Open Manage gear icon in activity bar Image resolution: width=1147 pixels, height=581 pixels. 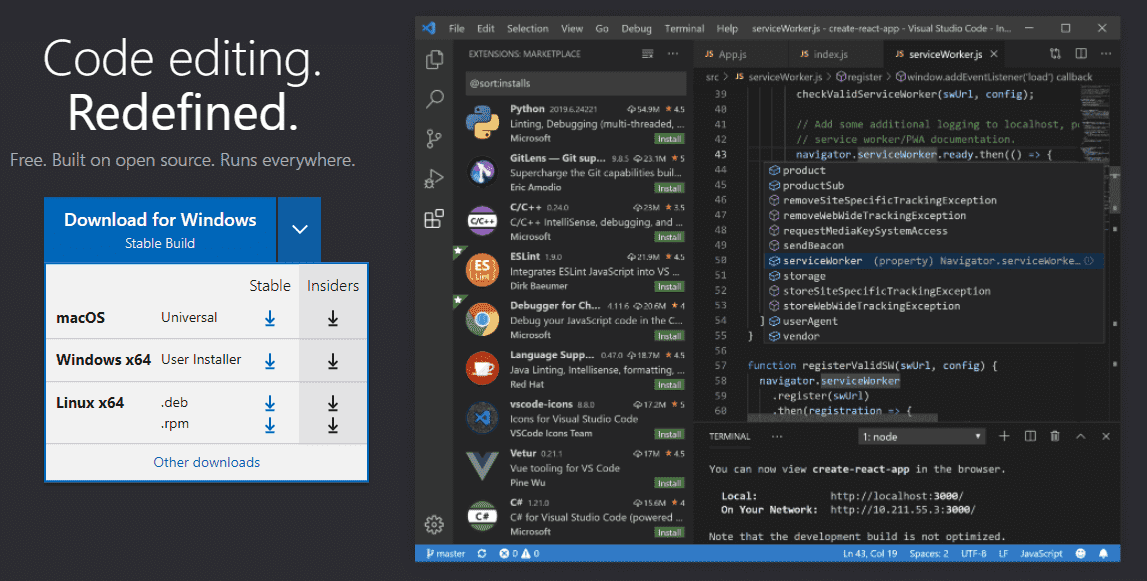tap(434, 524)
